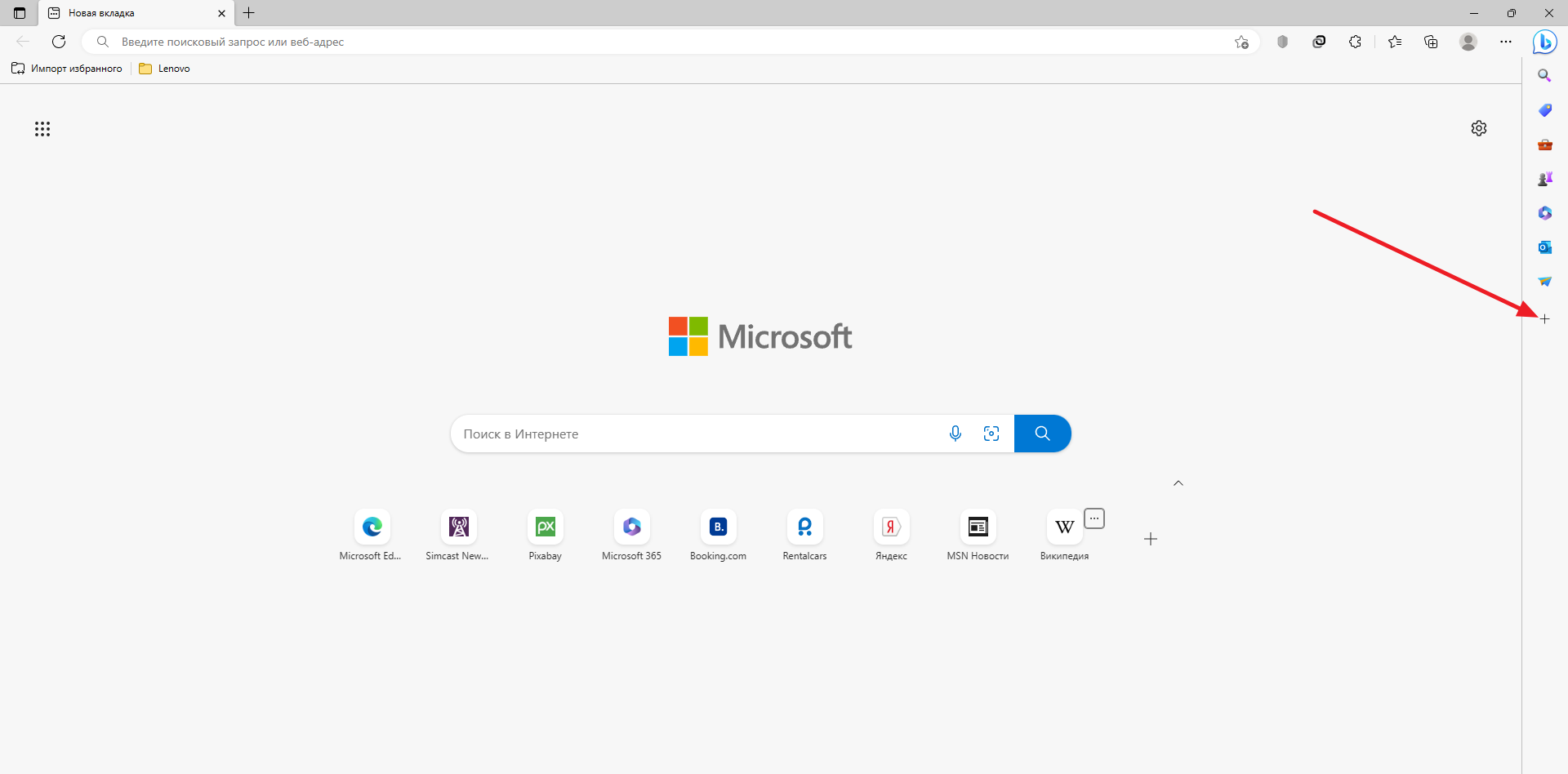Click the Поиск в Интернете search field
The height and width of the screenshot is (774, 1568).
click(x=694, y=434)
